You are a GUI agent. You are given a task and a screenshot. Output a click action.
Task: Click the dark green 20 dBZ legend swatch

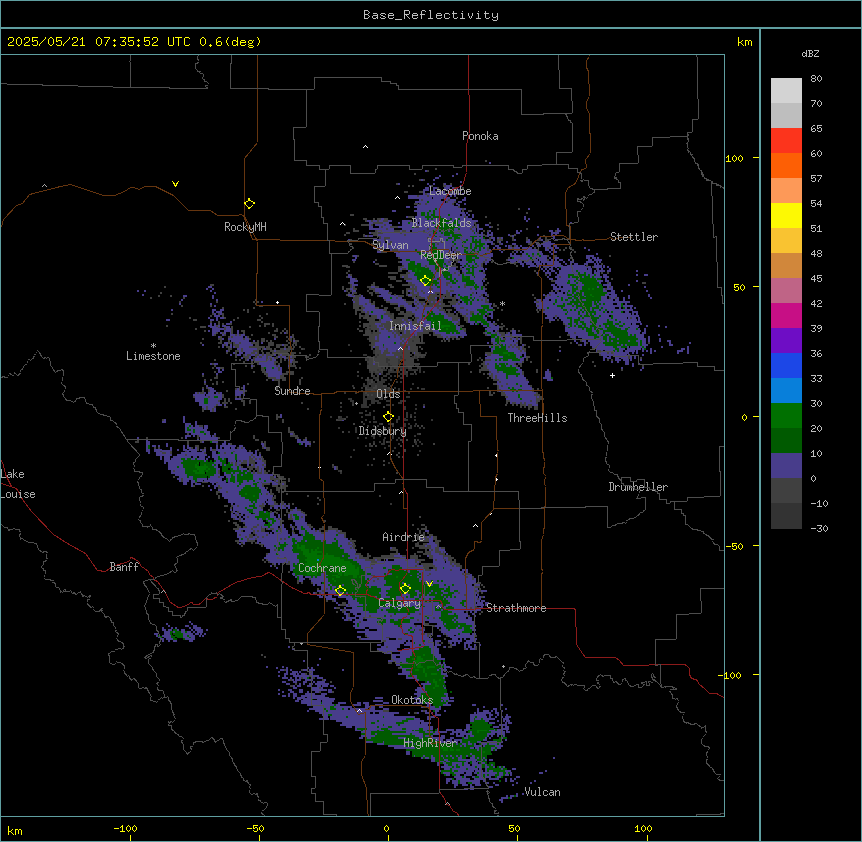(x=786, y=441)
